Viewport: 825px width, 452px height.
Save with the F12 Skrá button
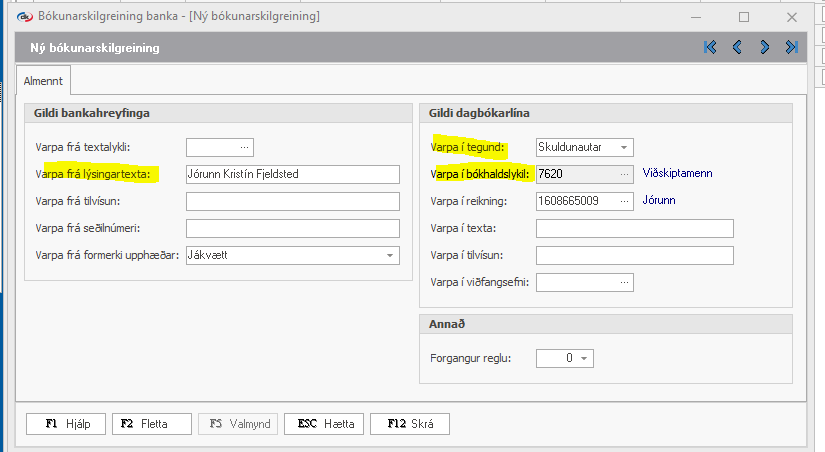[x=409, y=424]
